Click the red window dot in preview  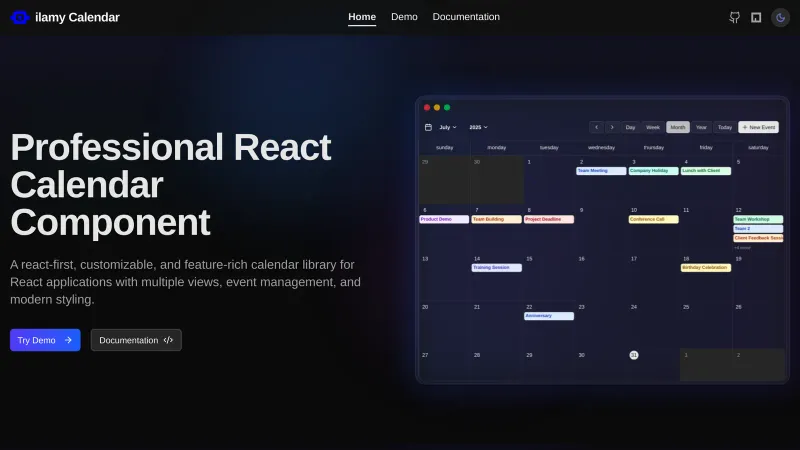(x=427, y=107)
